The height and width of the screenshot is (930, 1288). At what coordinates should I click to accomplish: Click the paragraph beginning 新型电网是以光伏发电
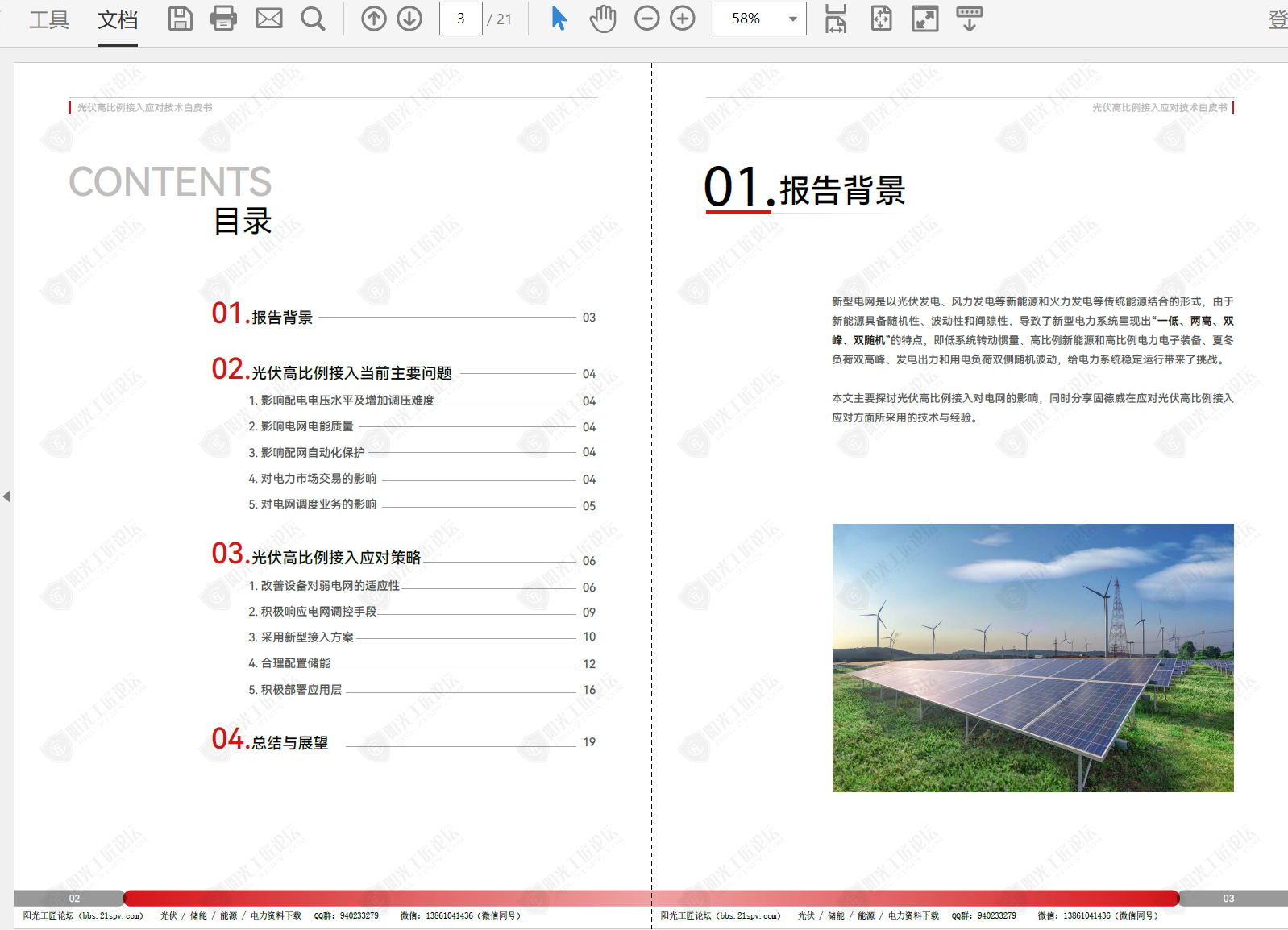pos(1032,330)
